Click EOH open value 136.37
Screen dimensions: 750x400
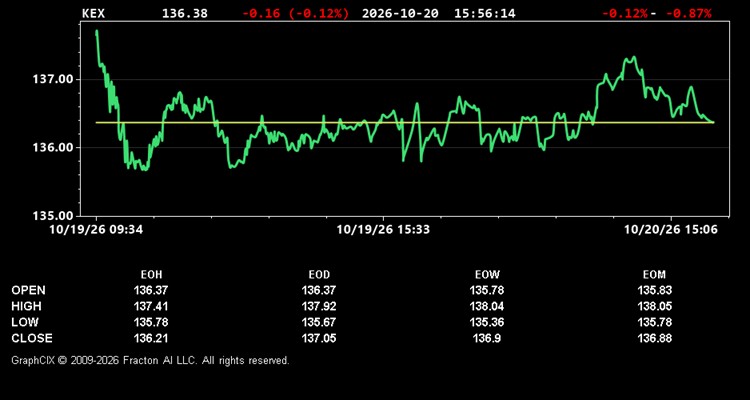[151, 290]
